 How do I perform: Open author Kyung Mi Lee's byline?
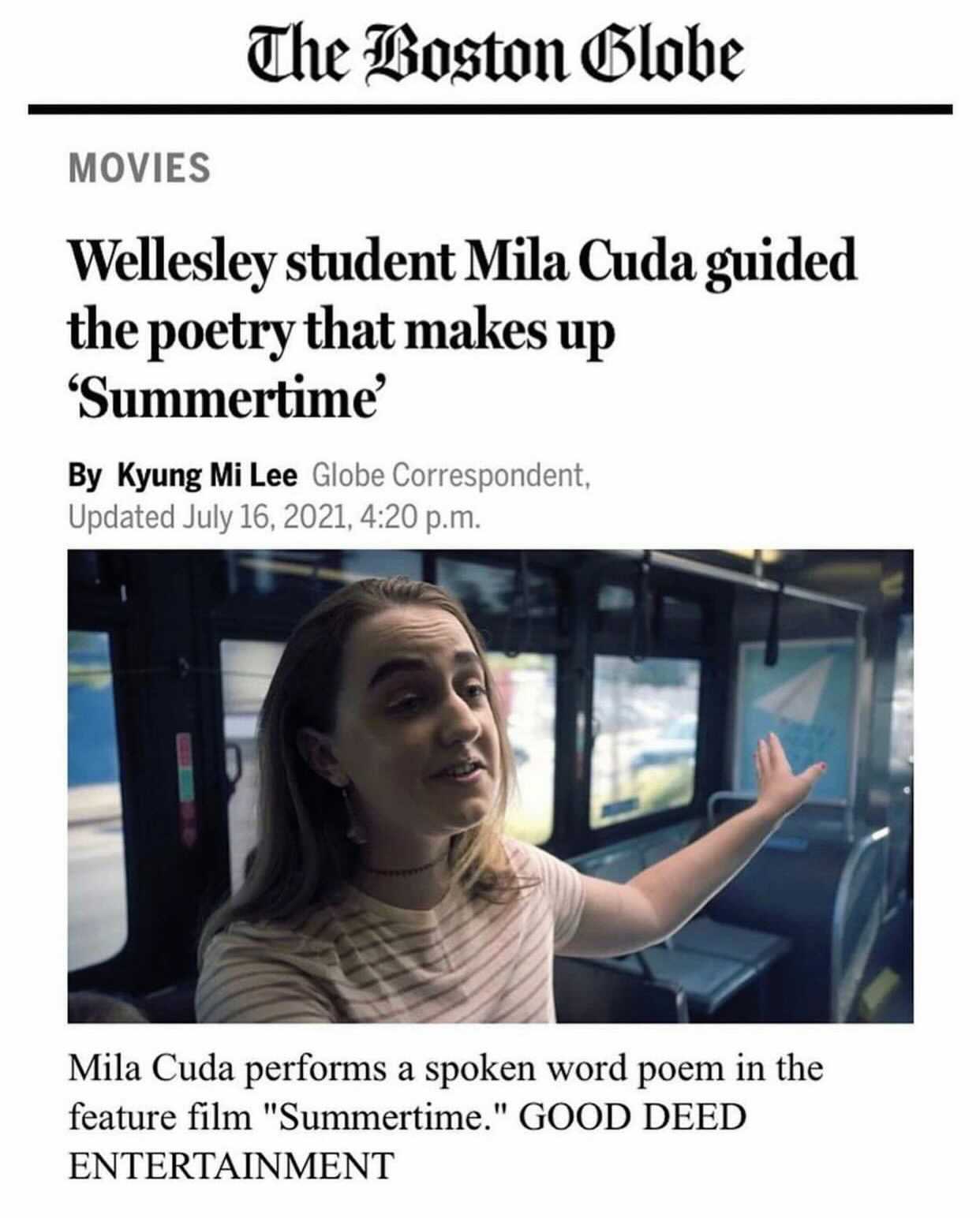[x=208, y=476]
